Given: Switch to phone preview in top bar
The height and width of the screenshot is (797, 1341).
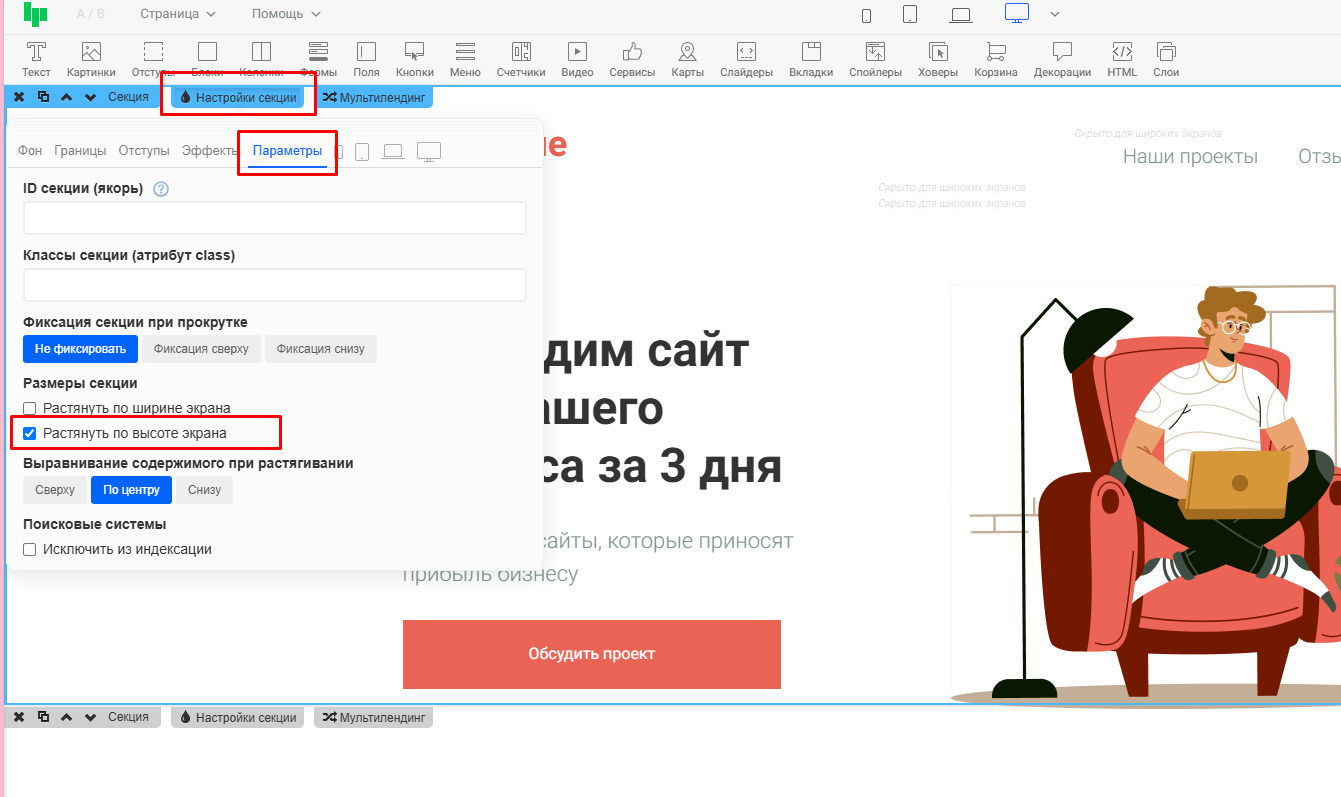Looking at the screenshot, I should coord(866,15).
